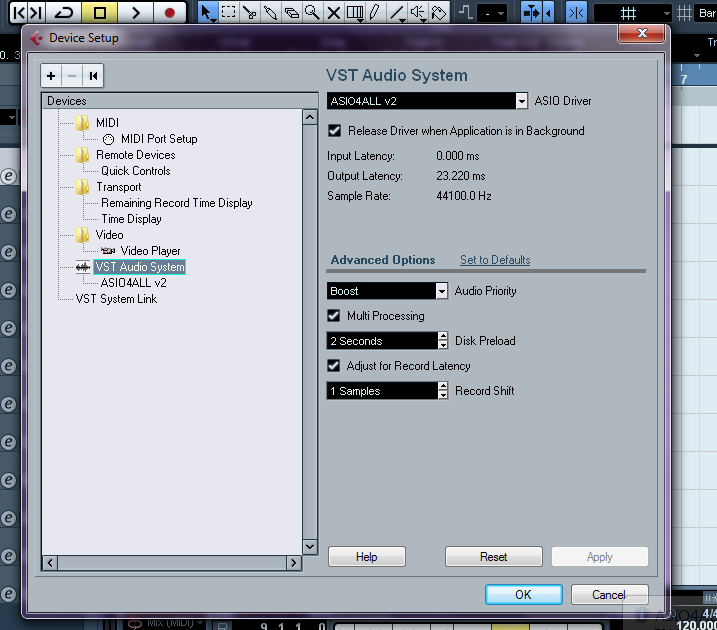Select VST System Link entry
Screen dimensions: 717x630
[x=116, y=299]
